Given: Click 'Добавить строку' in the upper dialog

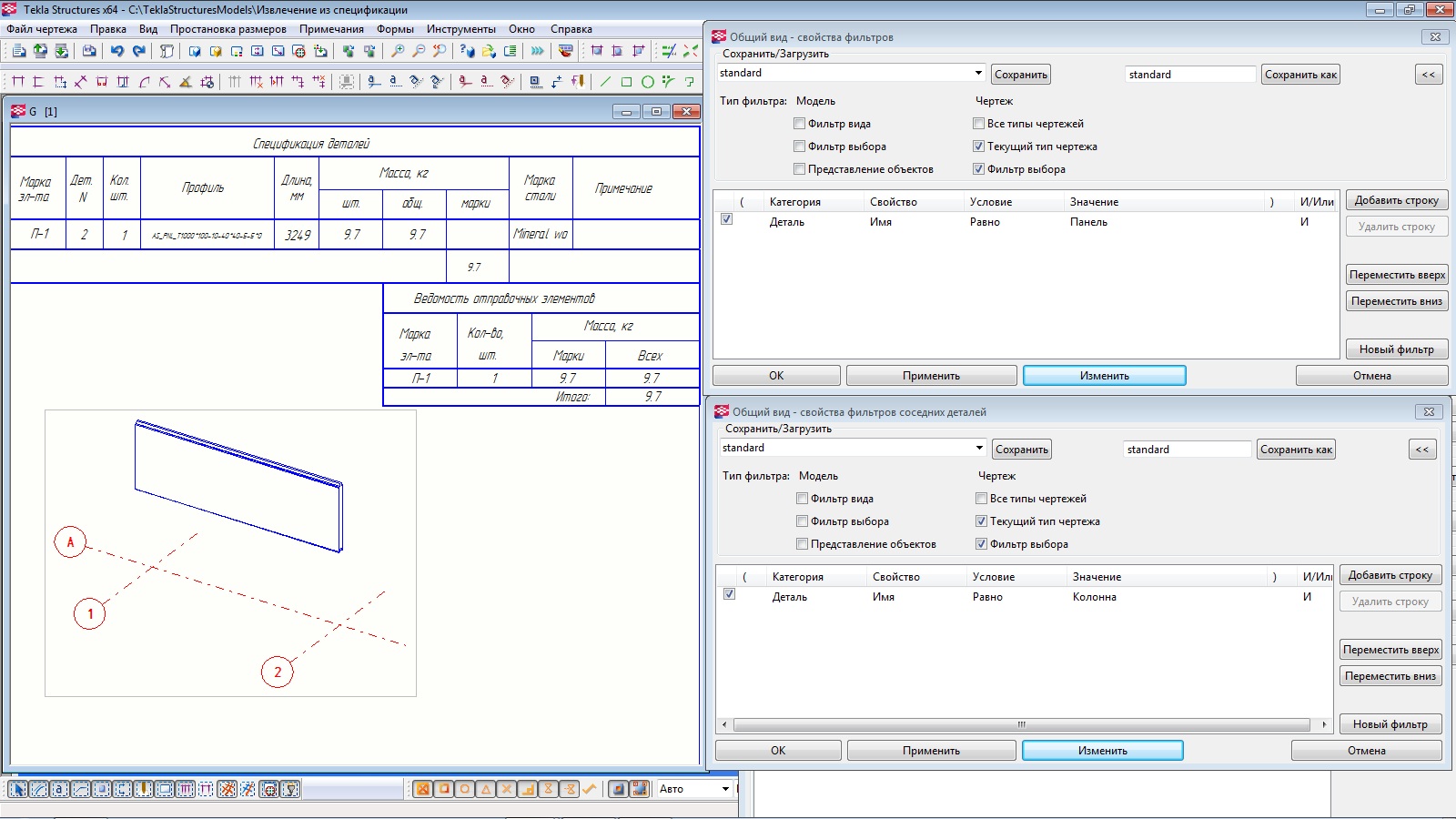Looking at the screenshot, I should tap(1396, 200).
